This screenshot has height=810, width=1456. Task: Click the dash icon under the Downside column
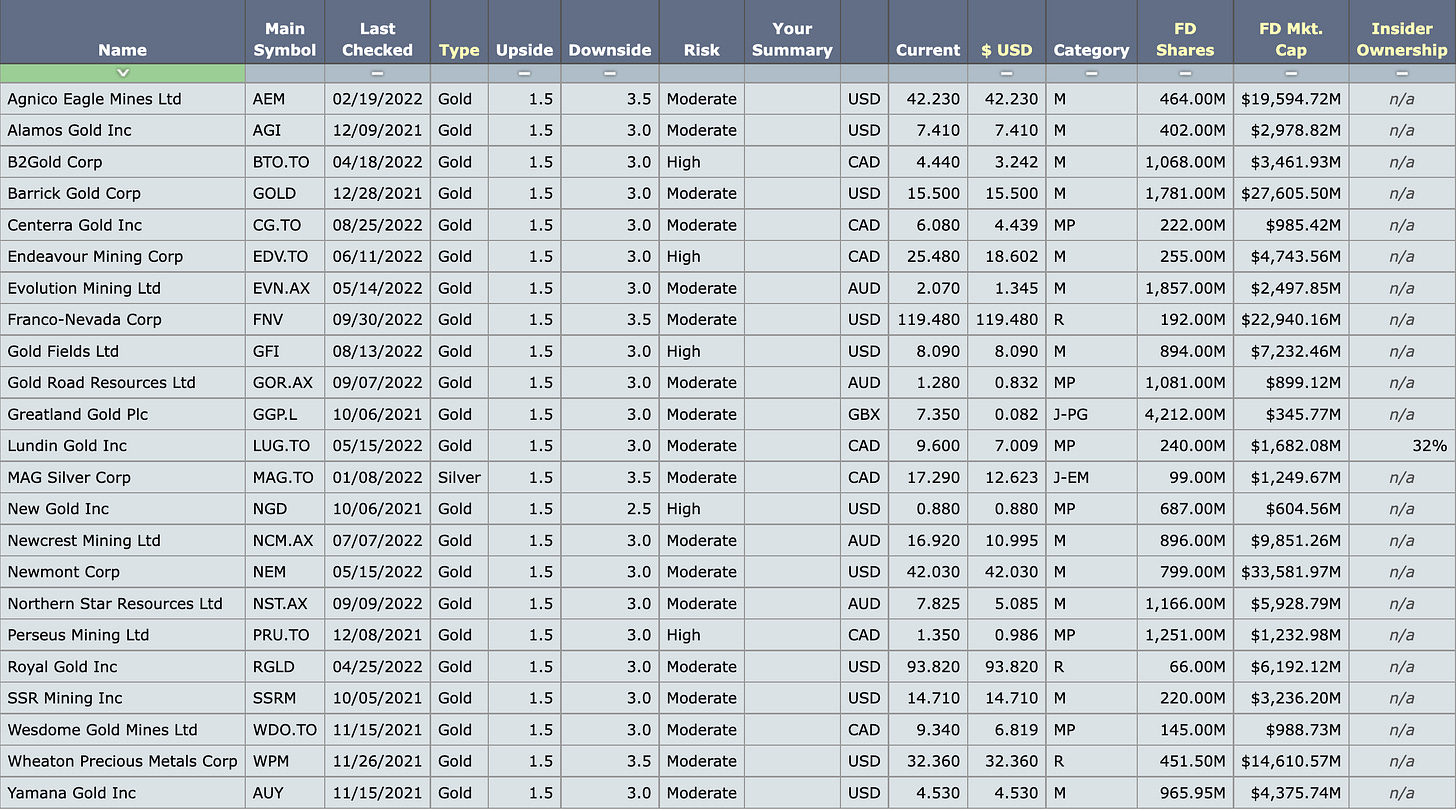(x=609, y=72)
